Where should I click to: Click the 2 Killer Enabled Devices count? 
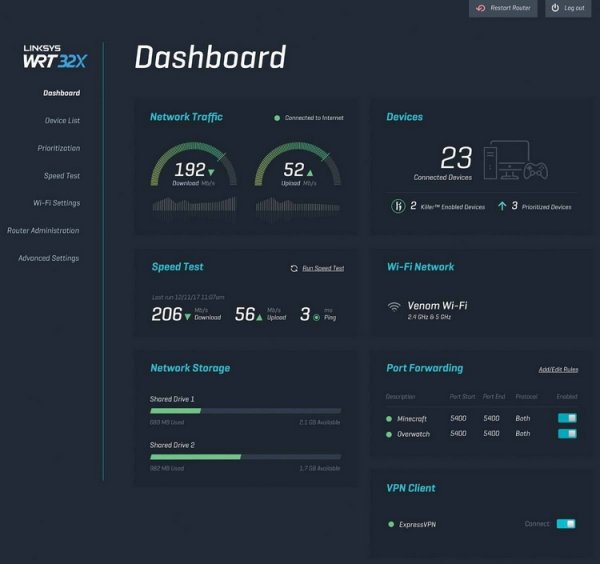point(413,205)
